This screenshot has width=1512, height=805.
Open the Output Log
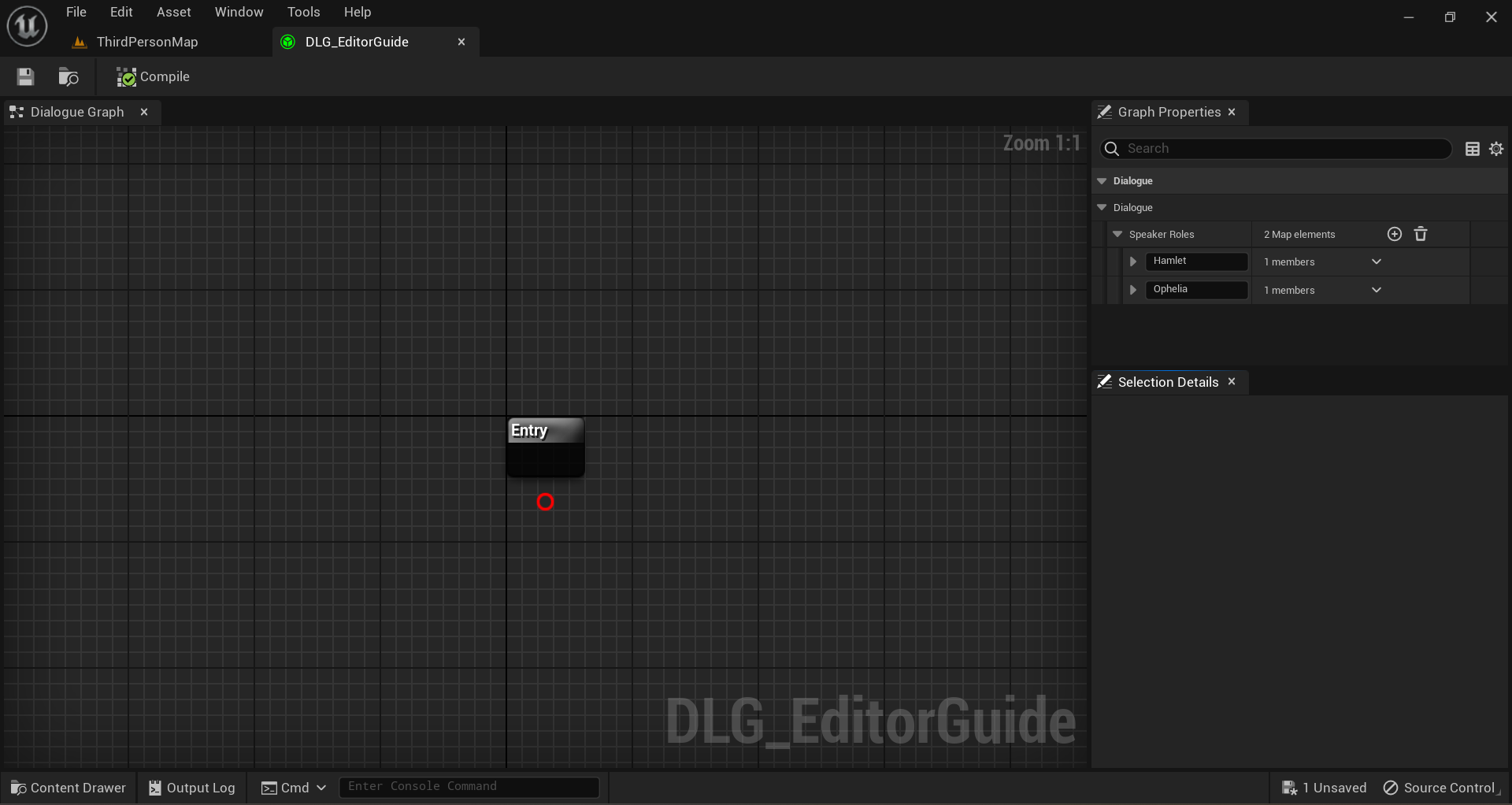point(192,788)
